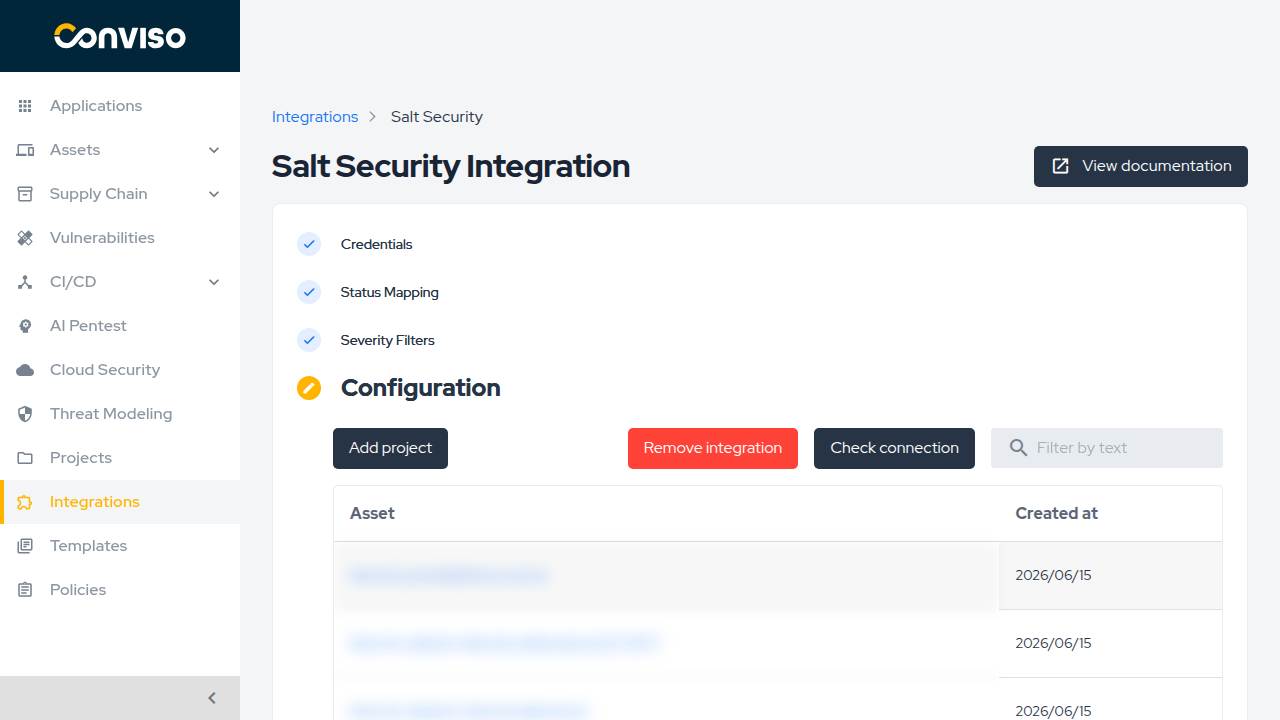Open the Status Mapping step
Screen dimensions: 1280x720
[389, 292]
